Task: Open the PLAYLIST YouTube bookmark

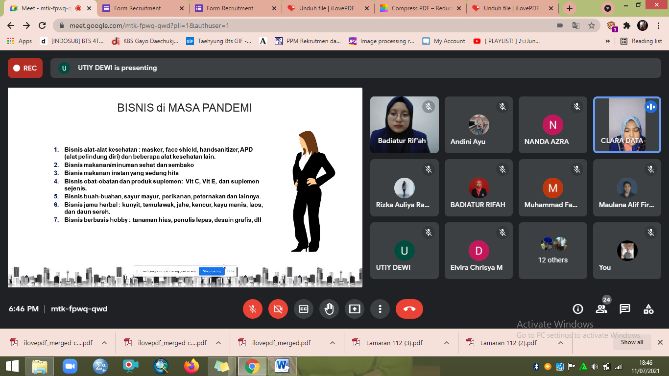Action: (506, 41)
